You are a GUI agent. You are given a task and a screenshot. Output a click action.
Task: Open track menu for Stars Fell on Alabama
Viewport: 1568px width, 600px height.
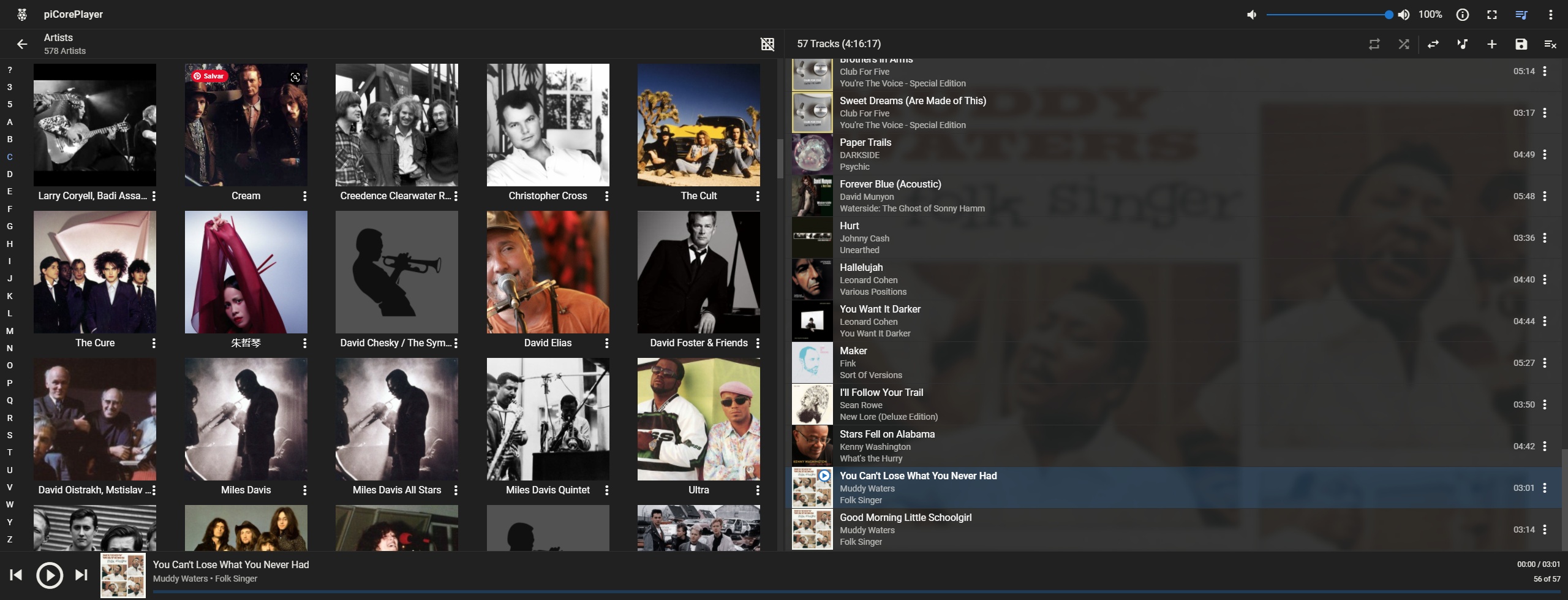(1545, 446)
